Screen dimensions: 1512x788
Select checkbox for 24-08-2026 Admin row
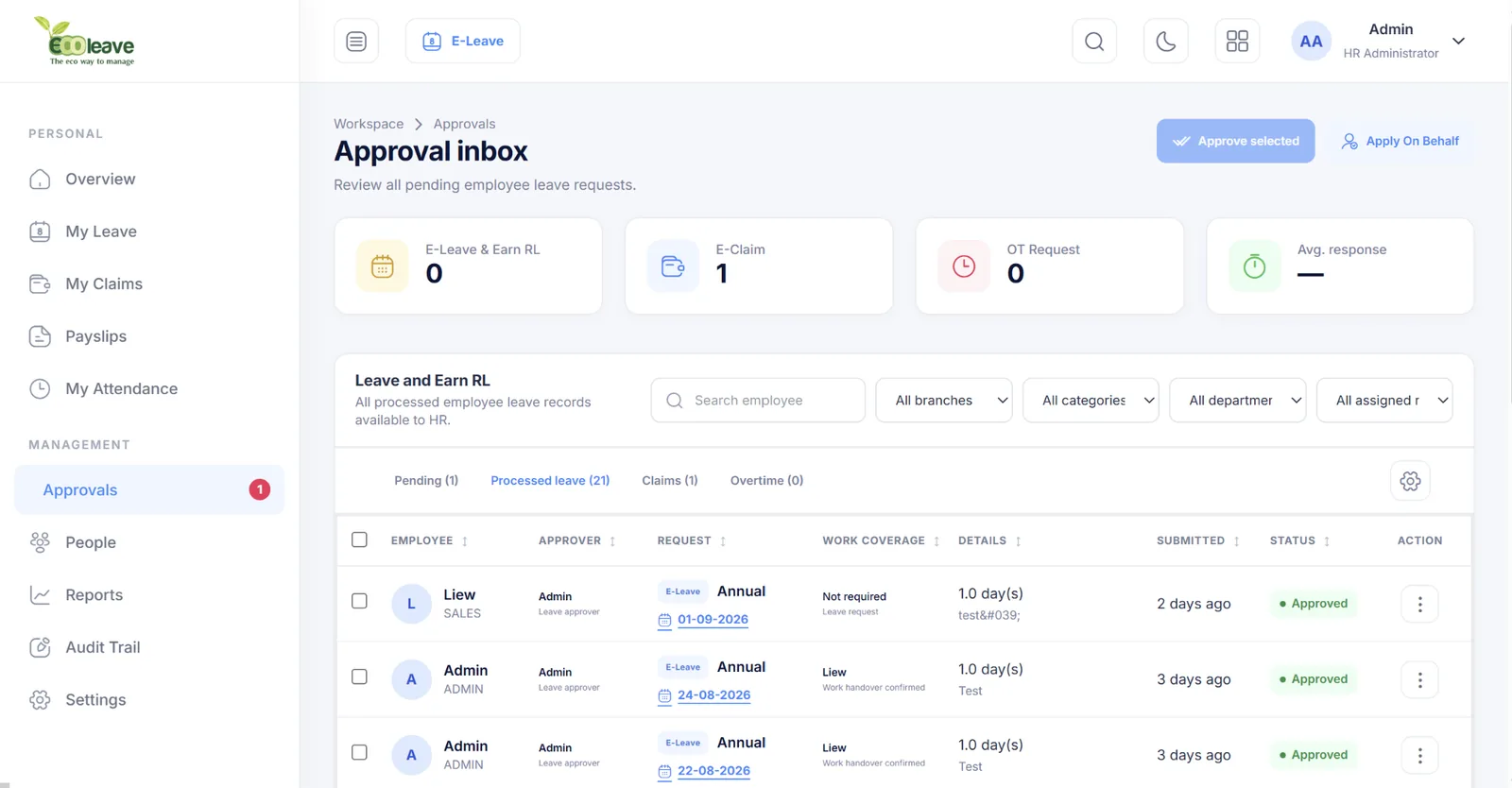(359, 677)
